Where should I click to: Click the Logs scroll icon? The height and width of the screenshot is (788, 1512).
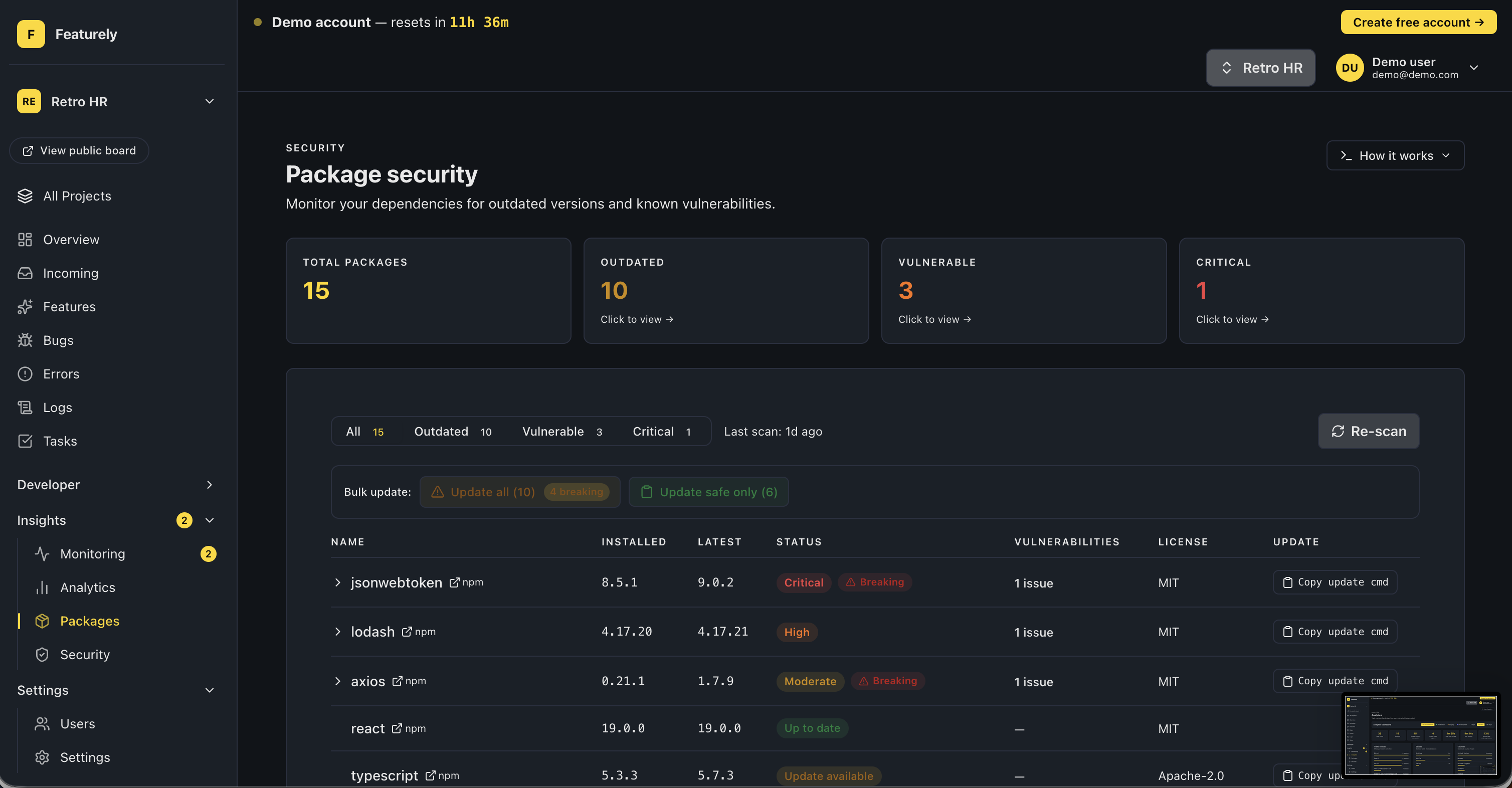point(25,407)
